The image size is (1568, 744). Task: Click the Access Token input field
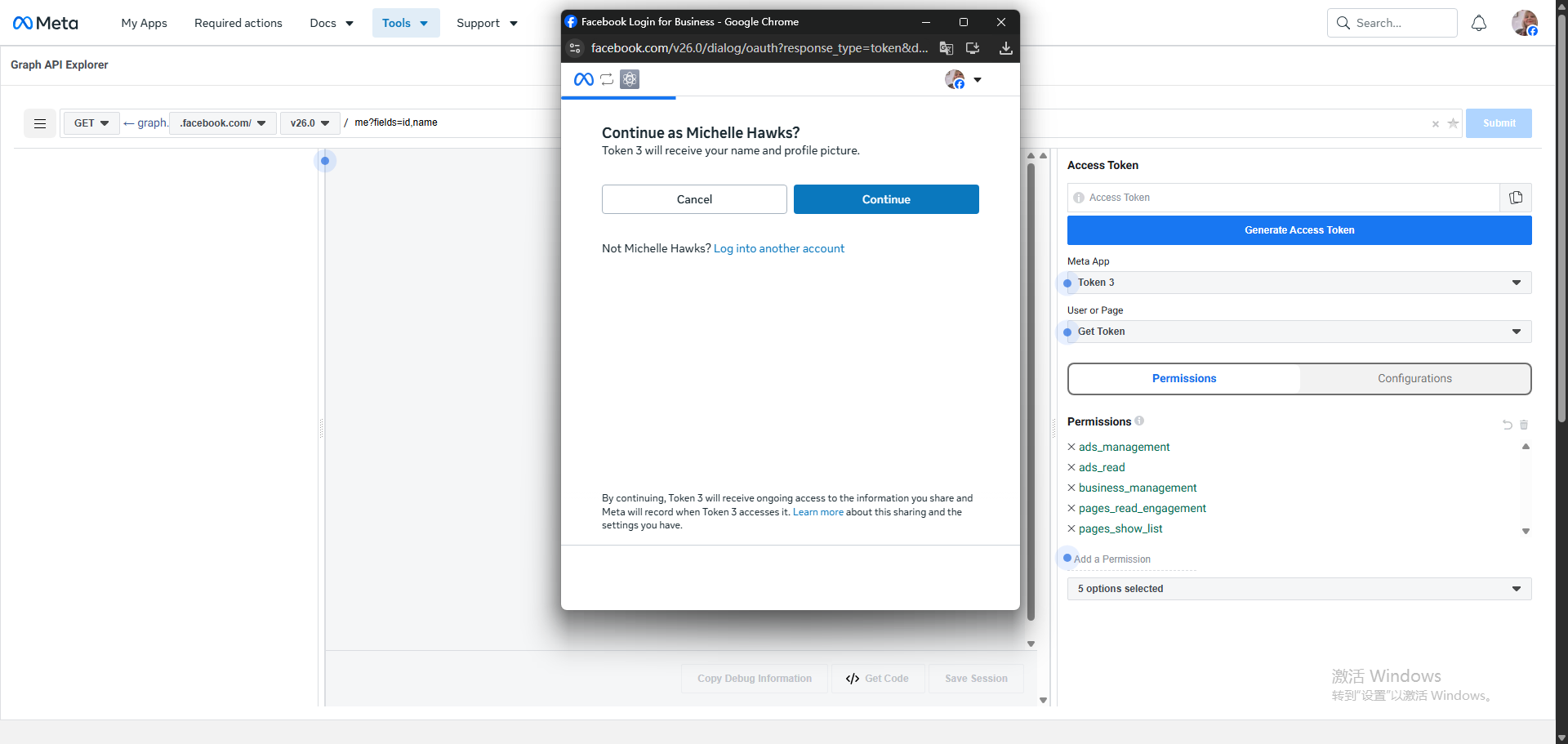point(1284,198)
